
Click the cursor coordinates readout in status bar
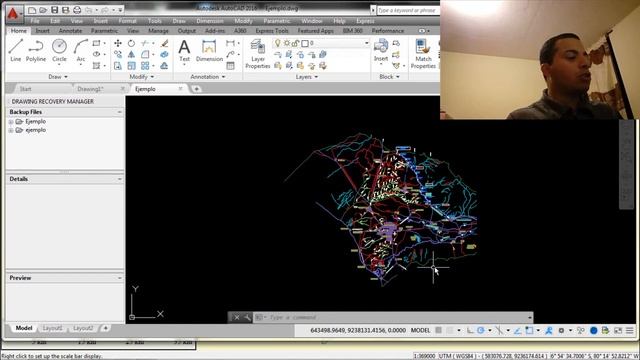coord(358,330)
